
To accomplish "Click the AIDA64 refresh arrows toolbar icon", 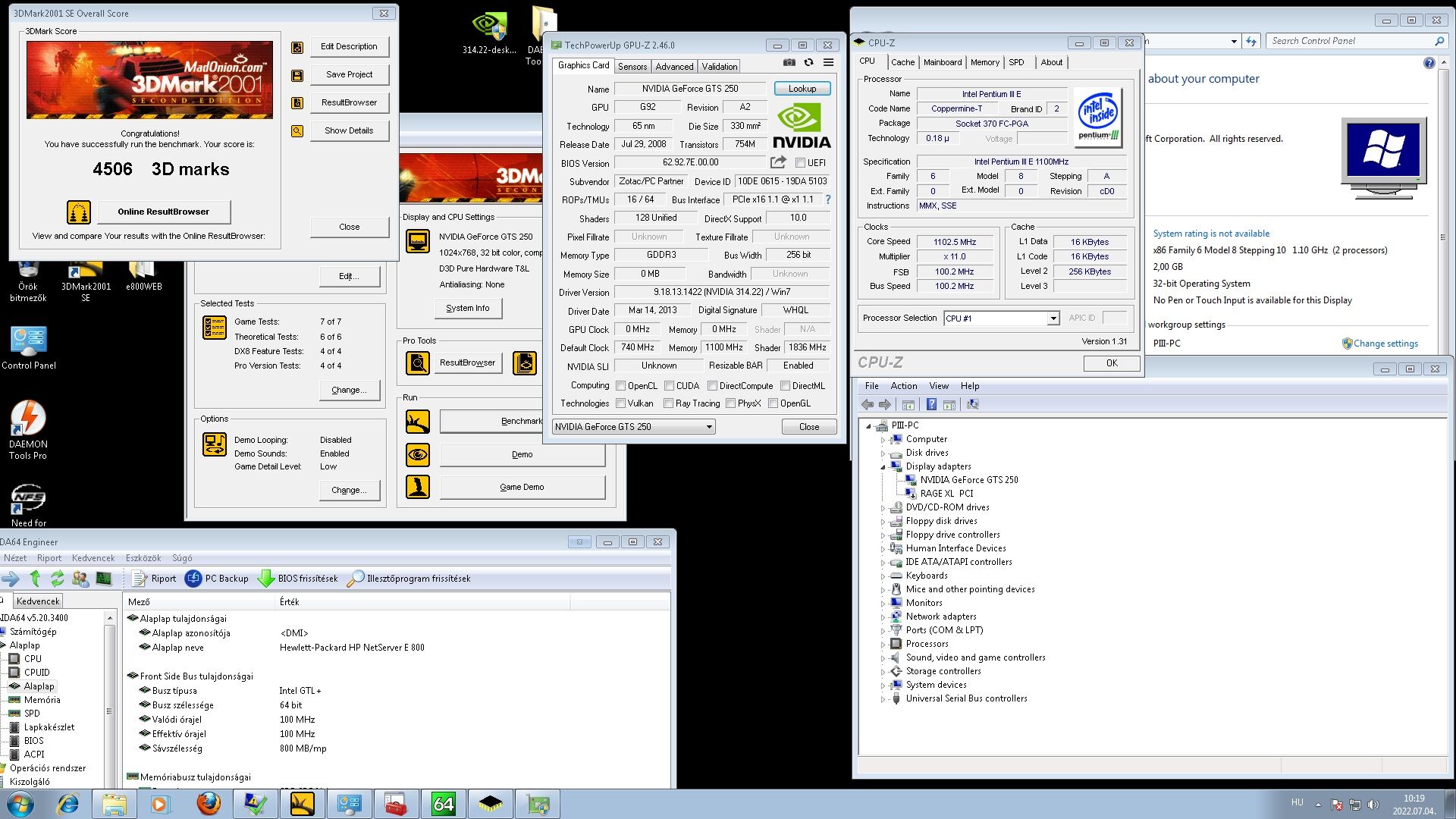I will tap(57, 579).
